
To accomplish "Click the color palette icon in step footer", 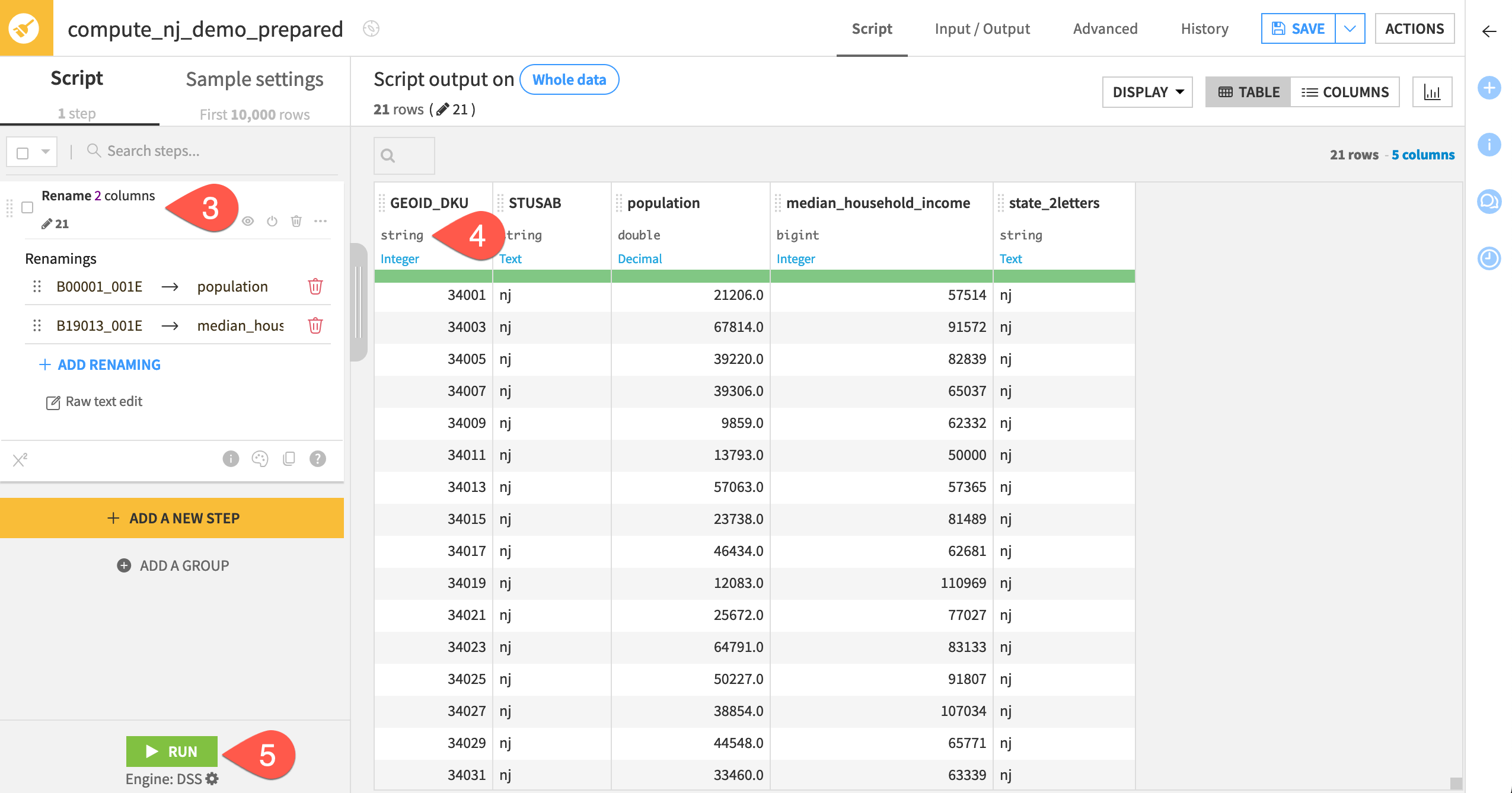I will (x=260, y=459).
